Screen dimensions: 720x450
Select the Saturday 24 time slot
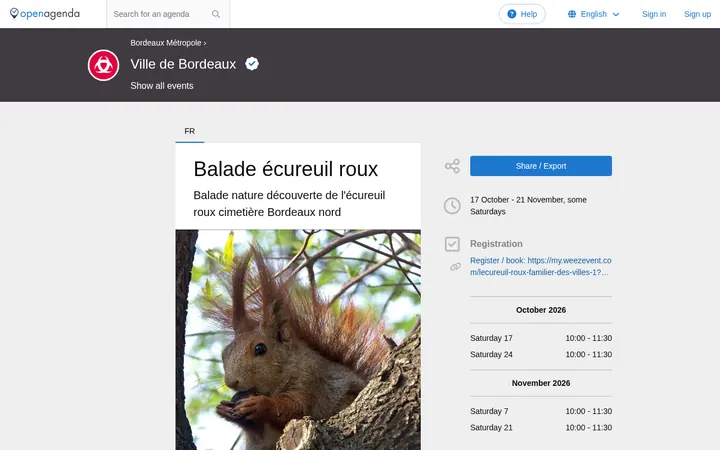540,354
